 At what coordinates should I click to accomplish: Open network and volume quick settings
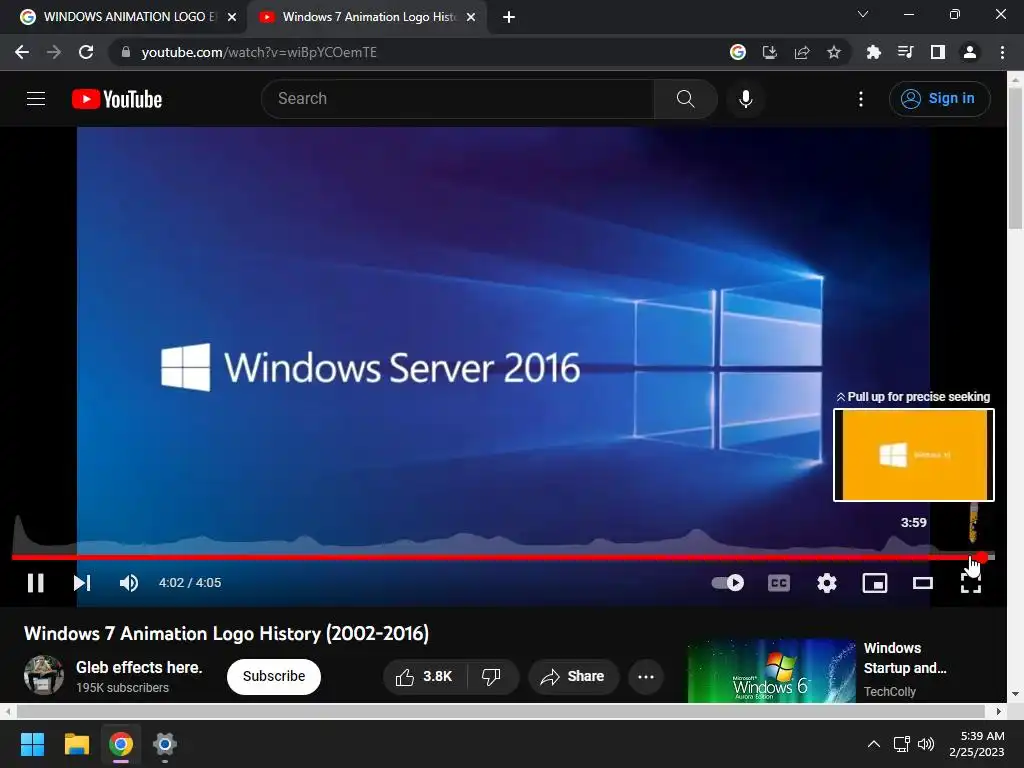point(914,744)
